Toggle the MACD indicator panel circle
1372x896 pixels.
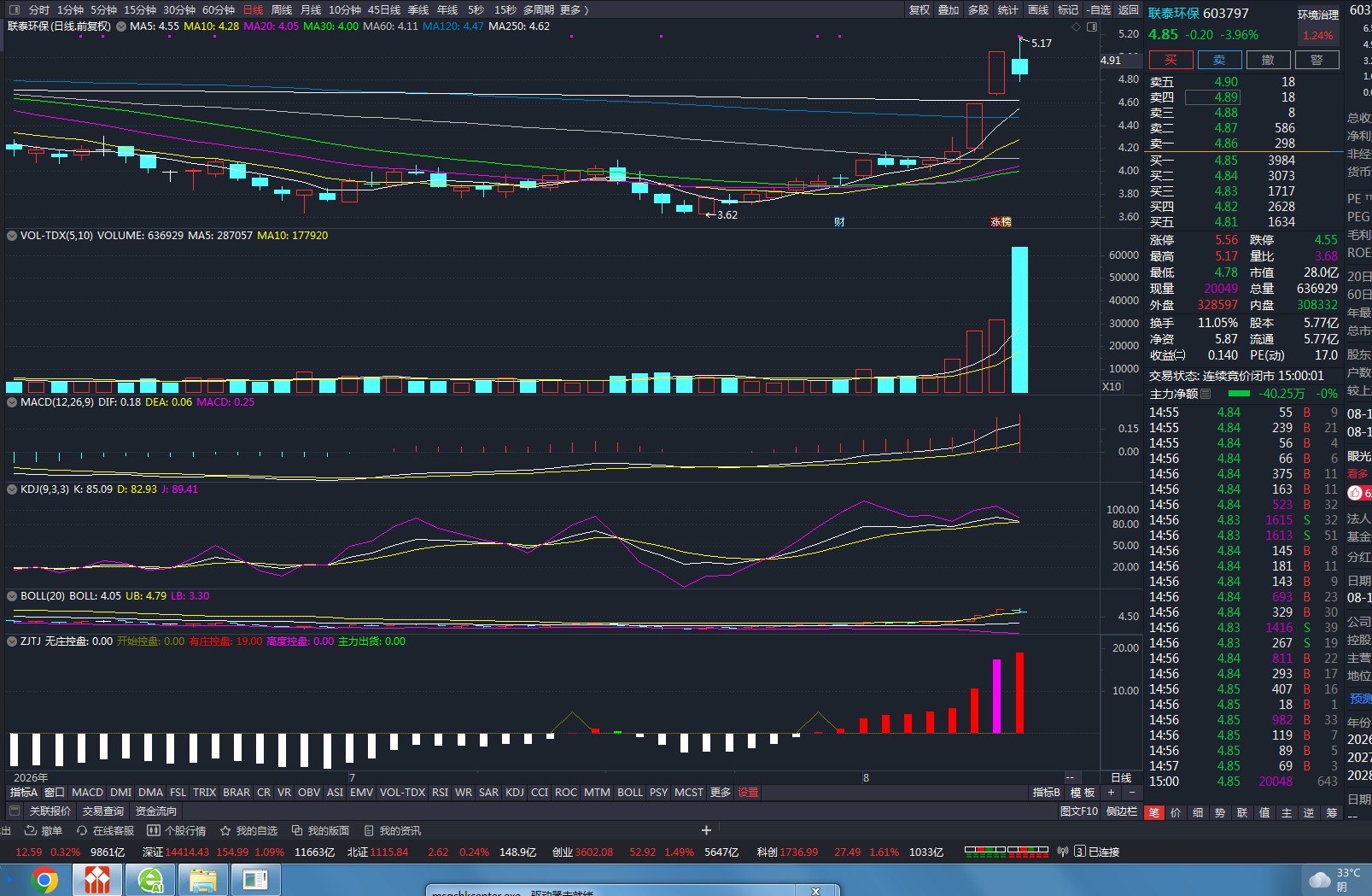(12, 401)
